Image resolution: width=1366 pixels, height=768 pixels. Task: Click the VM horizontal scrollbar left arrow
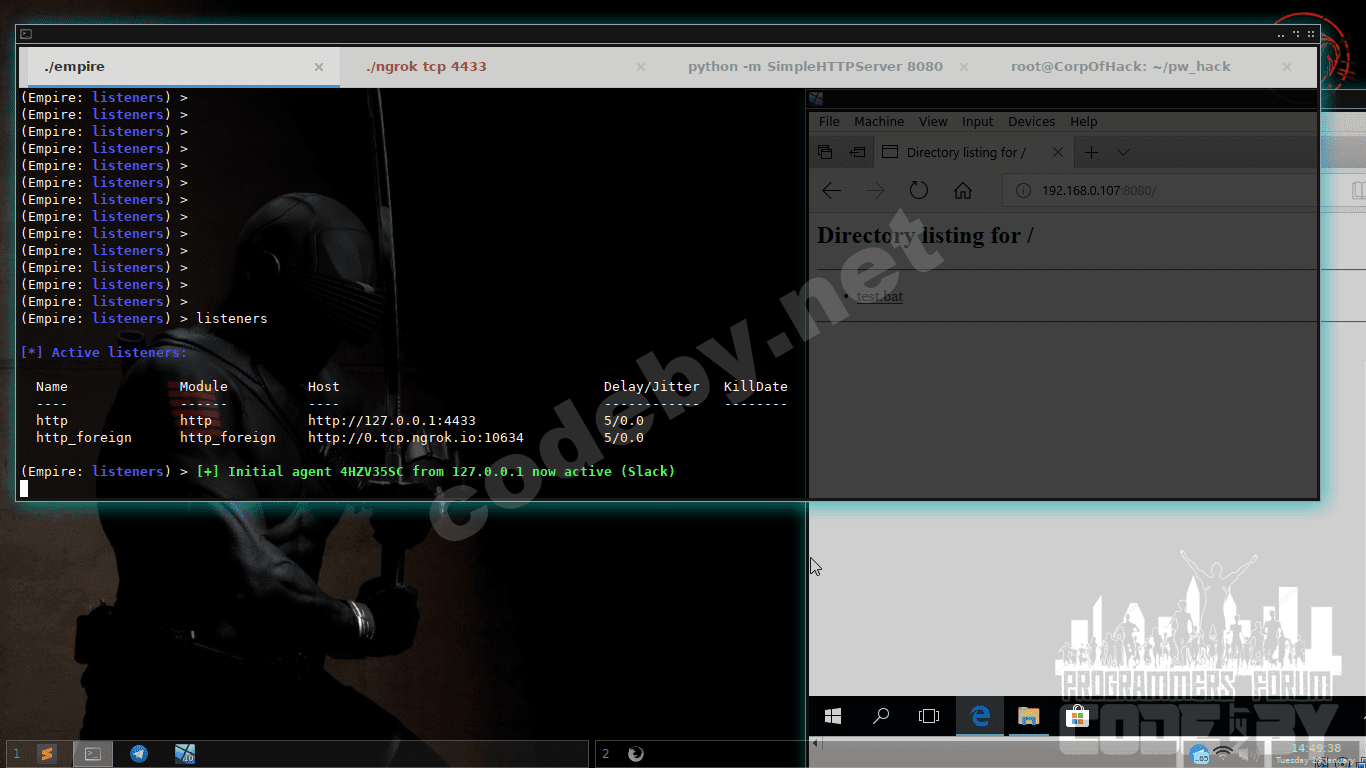[x=816, y=743]
